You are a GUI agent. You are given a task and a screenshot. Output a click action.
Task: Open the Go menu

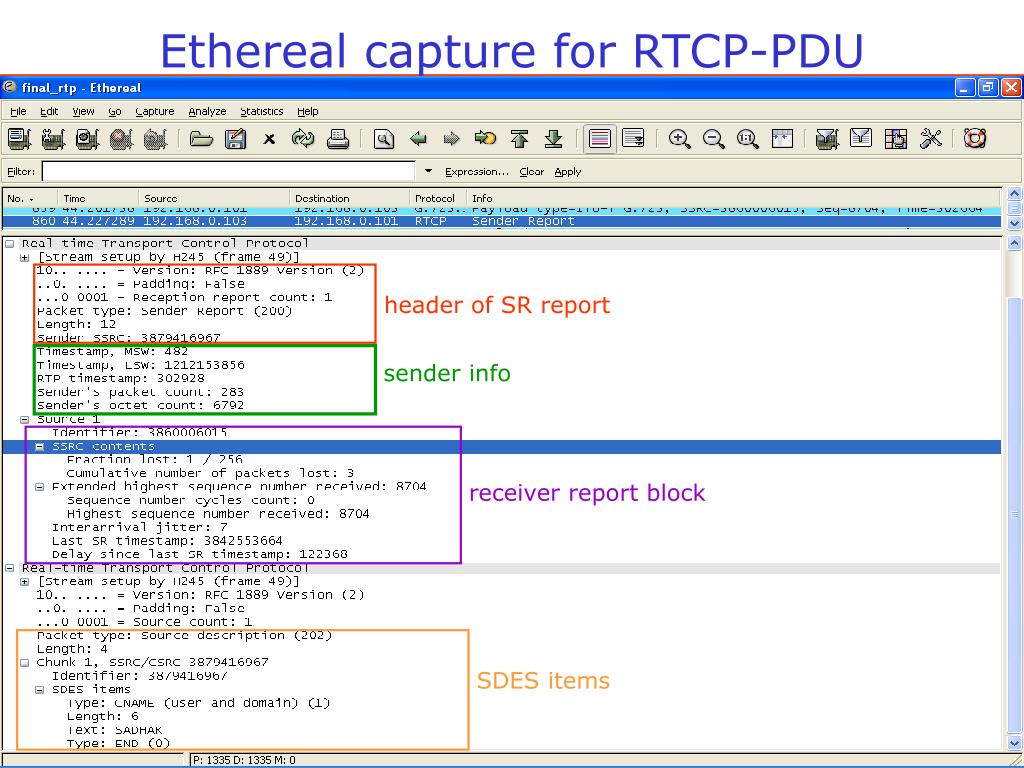point(115,112)
